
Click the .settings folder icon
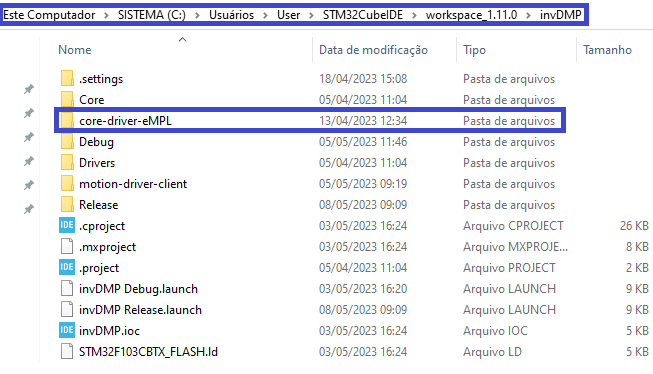click(x=67, y=78)
